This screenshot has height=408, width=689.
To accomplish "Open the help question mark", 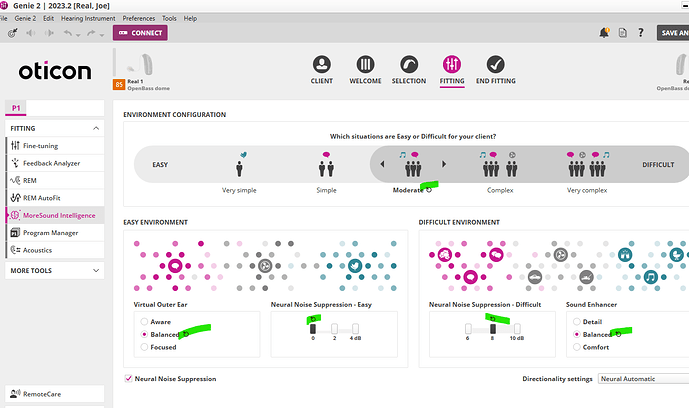I will [641, 32].
